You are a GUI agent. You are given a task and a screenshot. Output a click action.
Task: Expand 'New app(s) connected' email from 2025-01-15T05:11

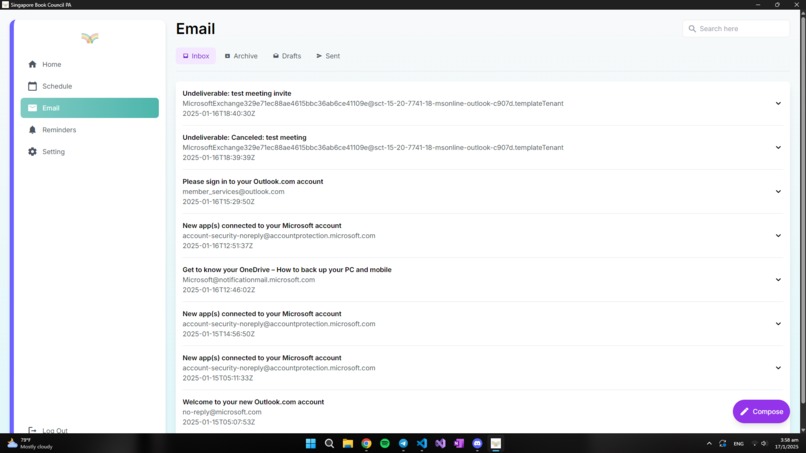[x=778, y=368]
